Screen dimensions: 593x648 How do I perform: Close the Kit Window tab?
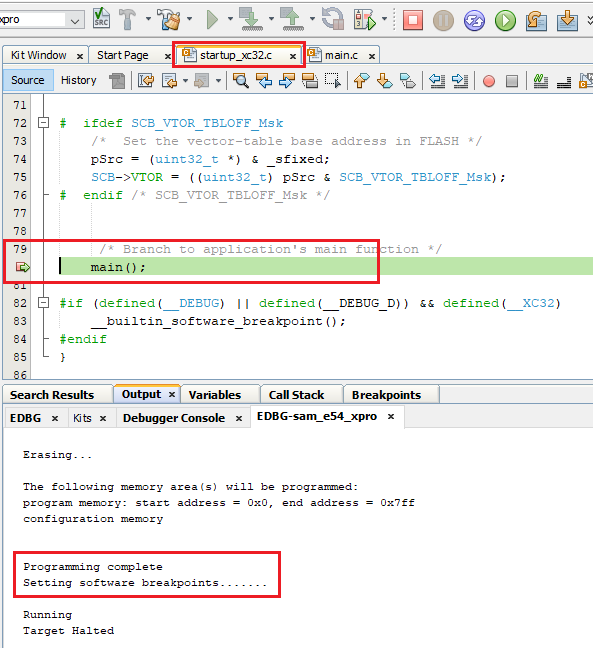coord(80,56)
